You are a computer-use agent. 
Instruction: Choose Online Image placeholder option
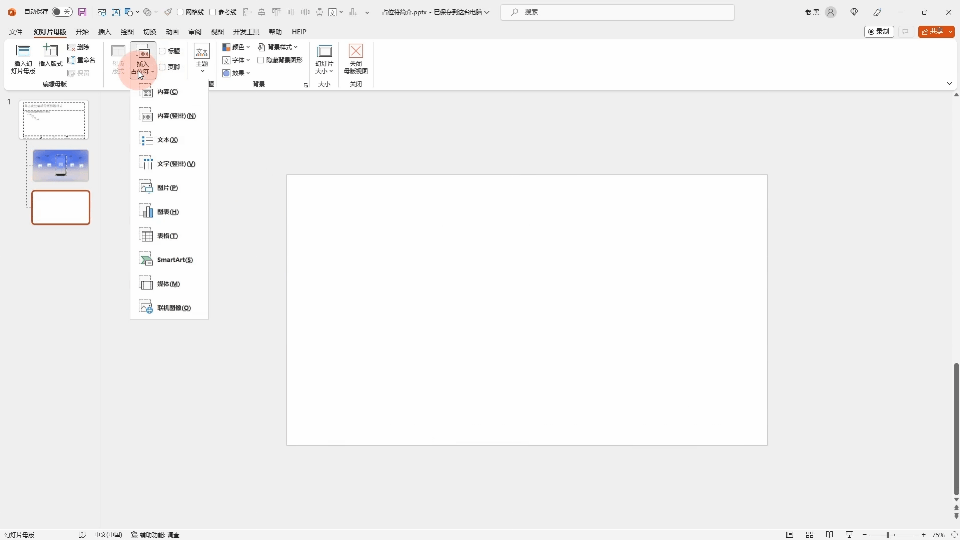point(169,307)
